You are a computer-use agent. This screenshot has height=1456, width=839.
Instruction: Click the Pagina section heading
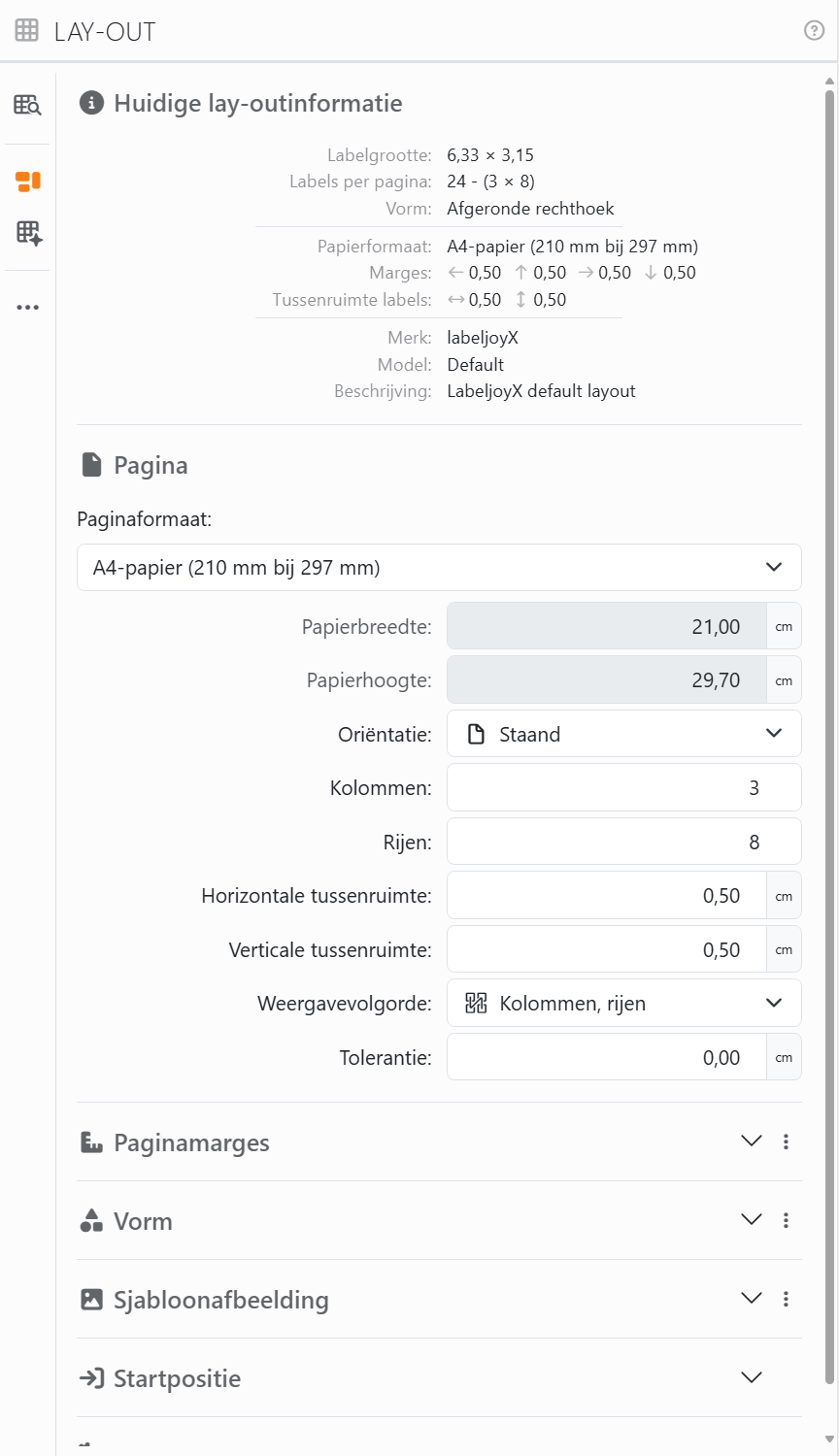point(151,466)
